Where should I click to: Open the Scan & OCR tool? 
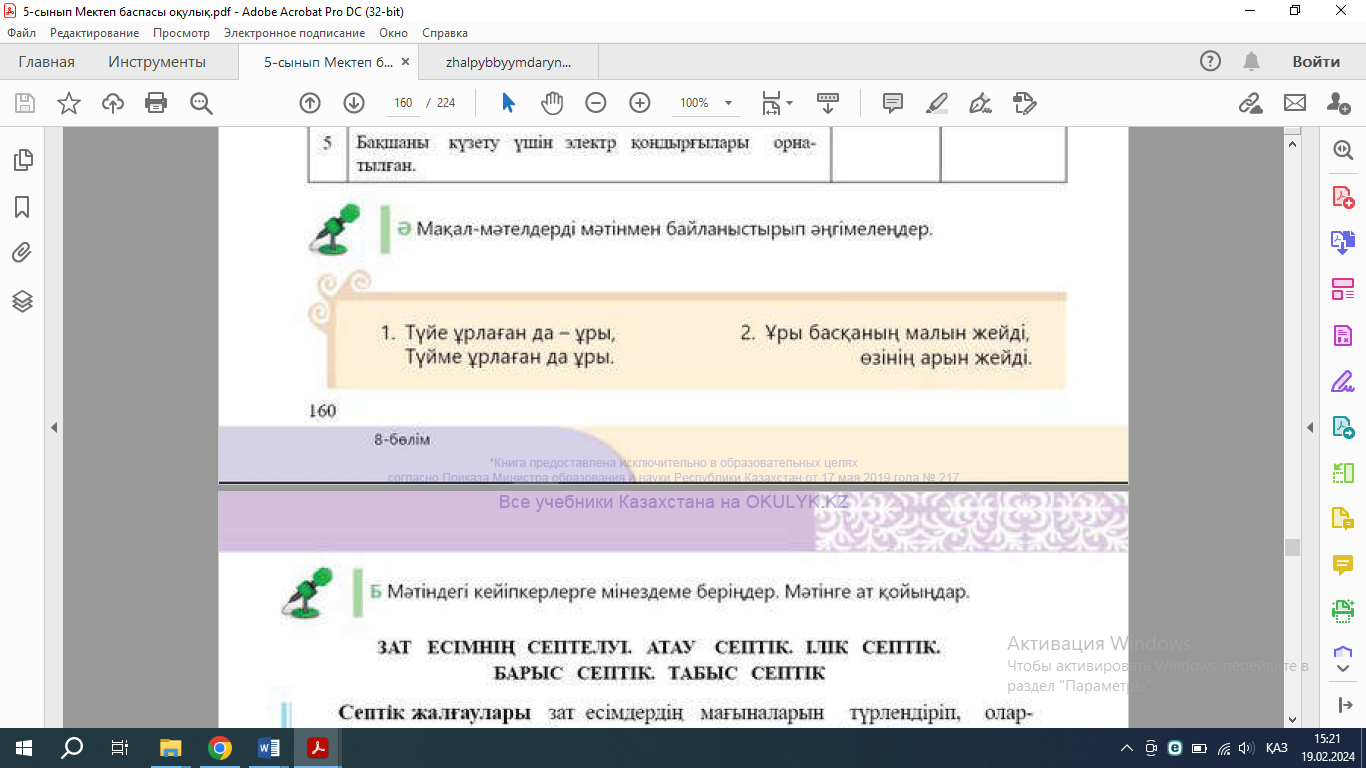click(x=1342, y=610)
